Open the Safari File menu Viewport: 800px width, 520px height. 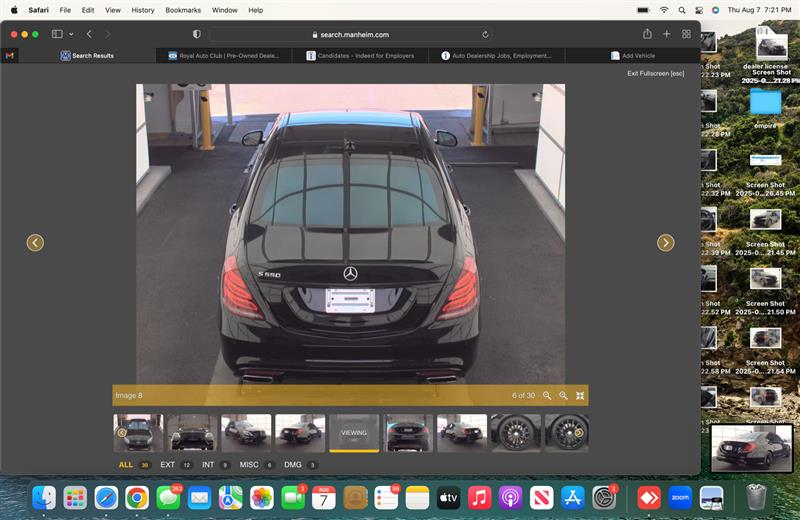point(65,10)
